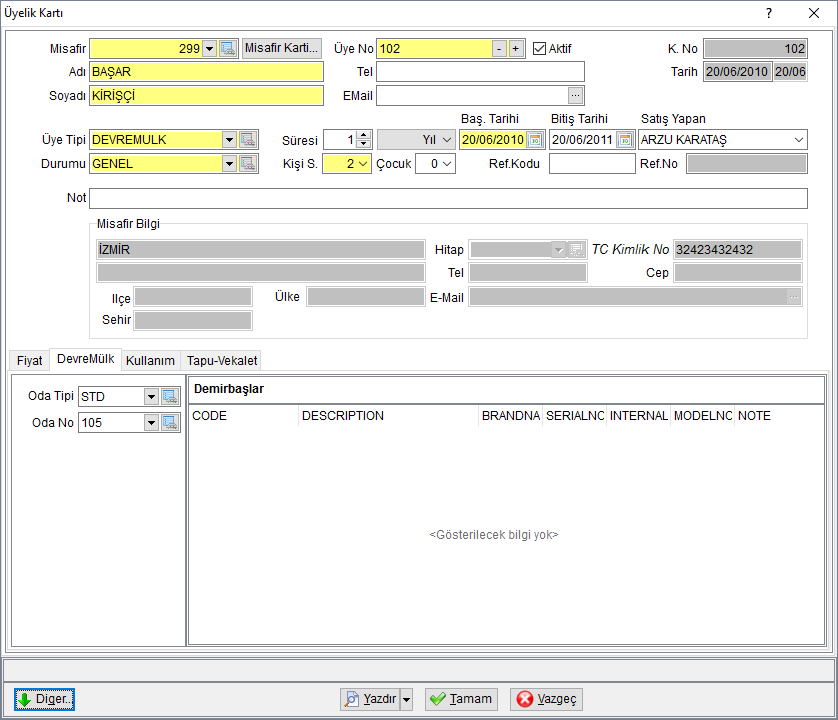Click the İZMİR address field
The height and width of the screenshot is (720, 838).
coord(261,250)
